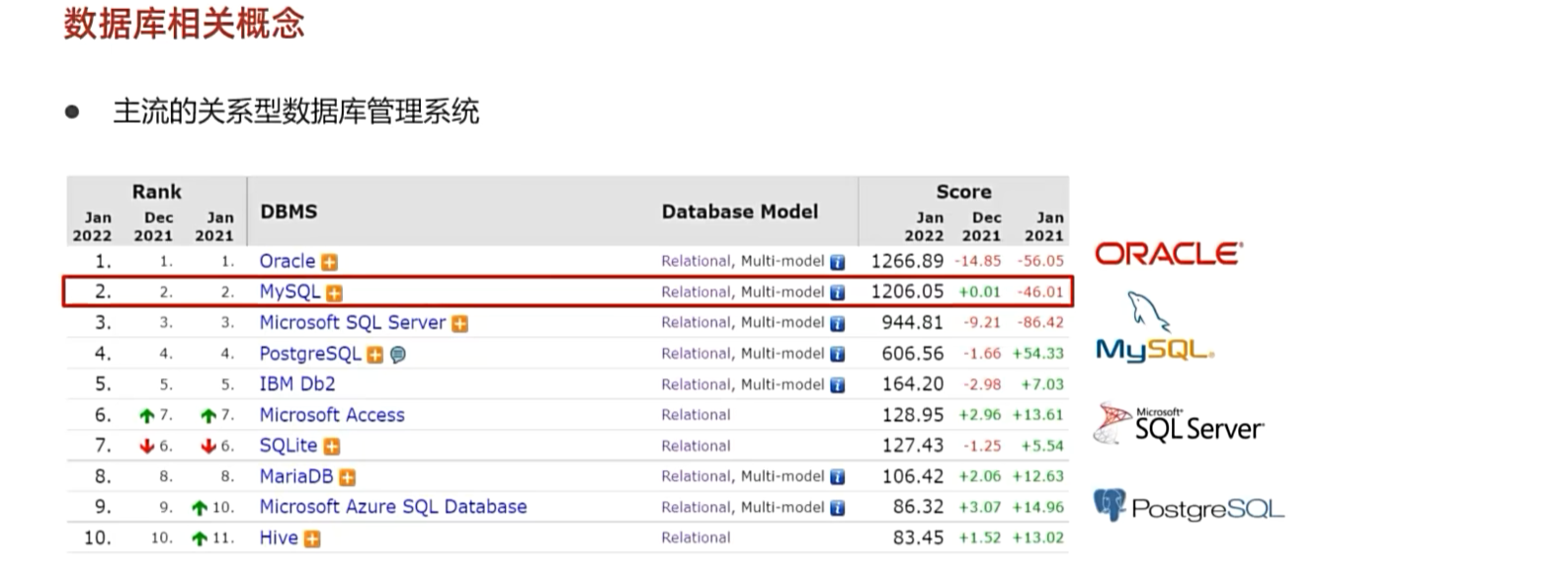Click the orange plus icon beside Hive
The height and width of the screenshot is (578, 1568).
(312, 538)
